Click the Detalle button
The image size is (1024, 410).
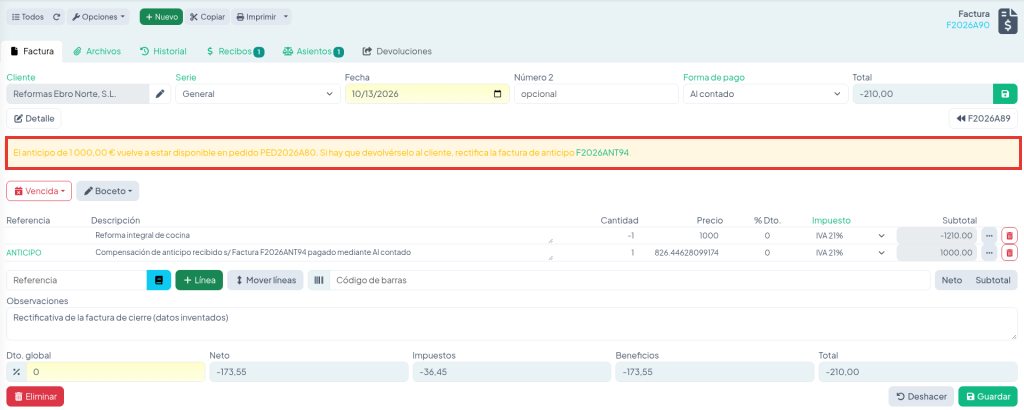(34, 119)
